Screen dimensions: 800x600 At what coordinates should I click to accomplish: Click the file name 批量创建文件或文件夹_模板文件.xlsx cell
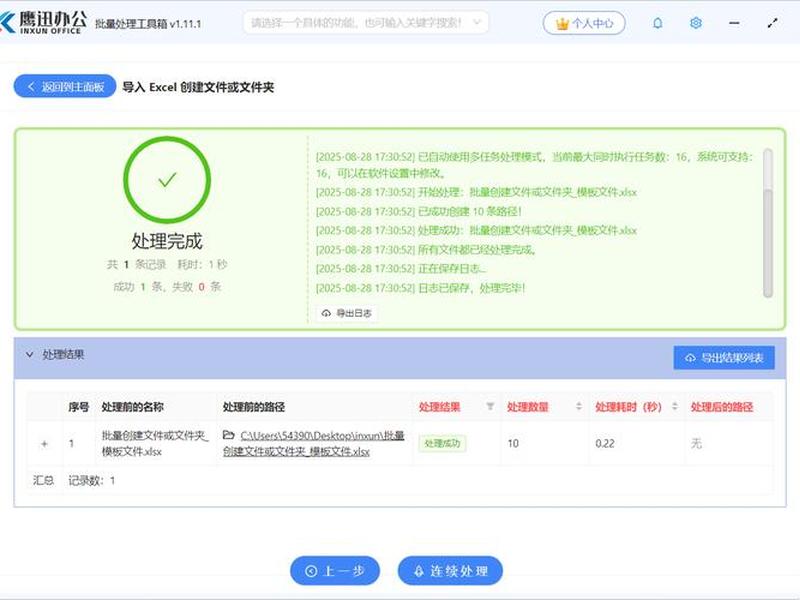pos(155,443)
